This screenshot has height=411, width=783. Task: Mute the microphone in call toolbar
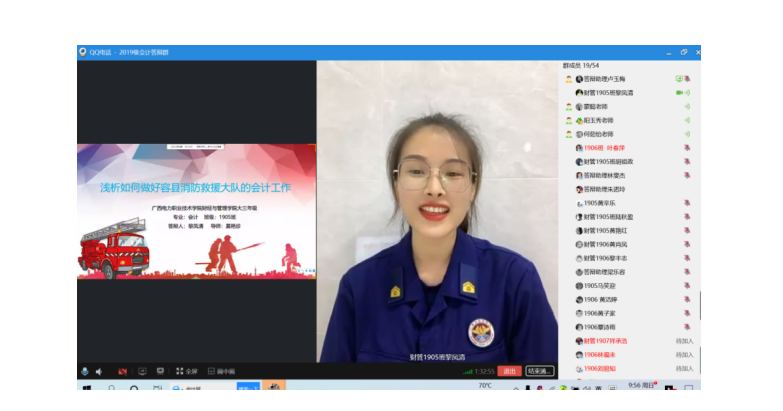click(85, 371)
